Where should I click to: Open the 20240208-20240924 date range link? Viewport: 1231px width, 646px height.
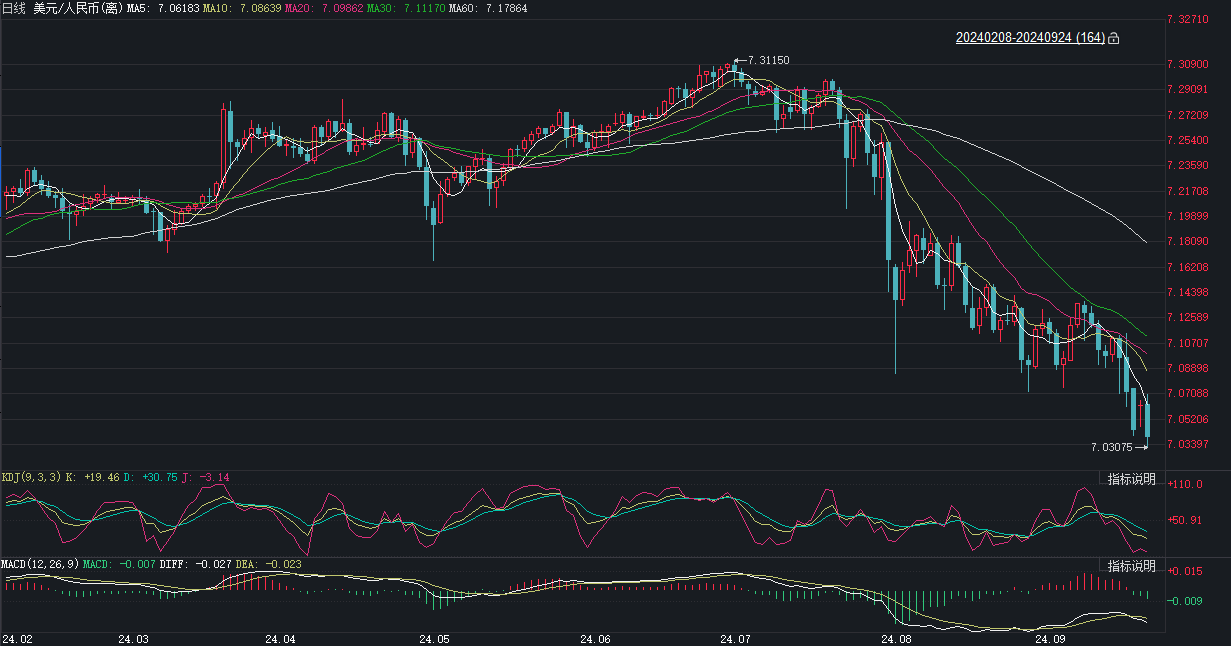click(x=1030, y=38)
